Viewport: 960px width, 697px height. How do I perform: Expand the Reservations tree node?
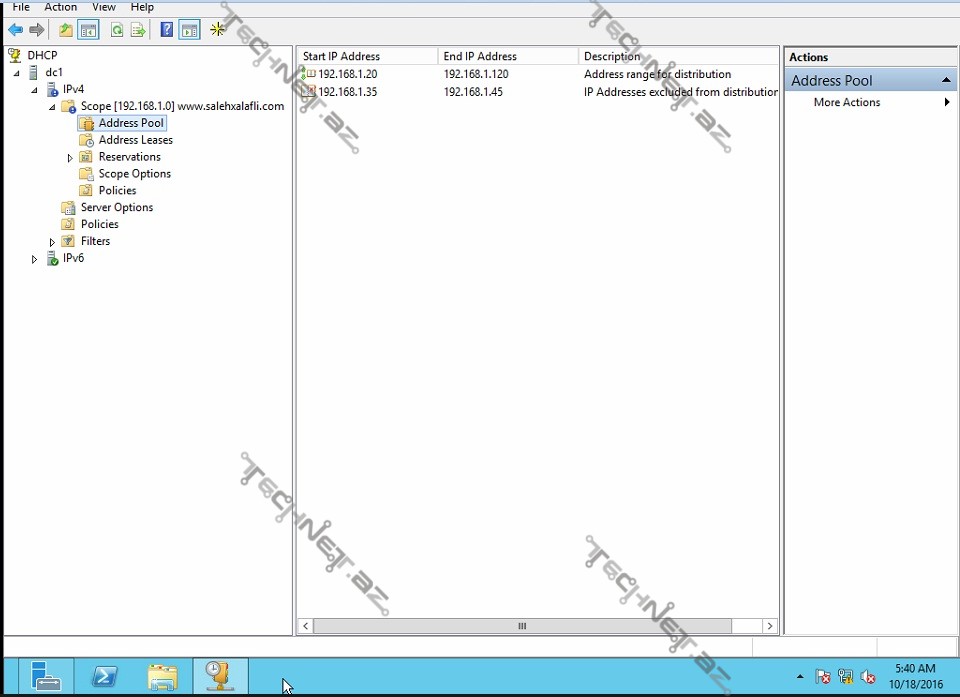click(x=70, y=158)
